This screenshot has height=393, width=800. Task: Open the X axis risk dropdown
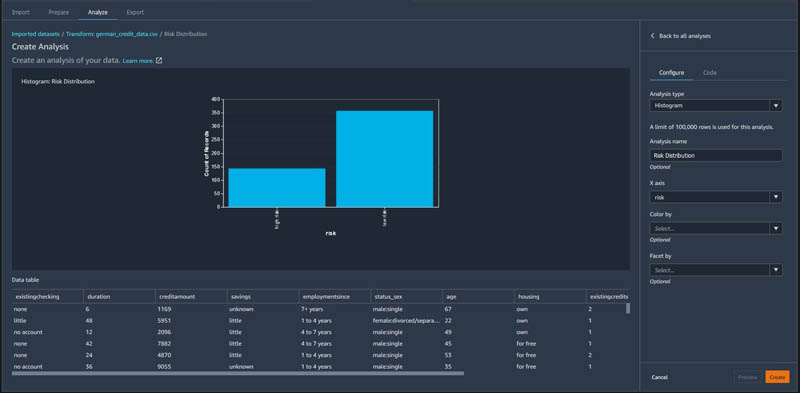716,197
